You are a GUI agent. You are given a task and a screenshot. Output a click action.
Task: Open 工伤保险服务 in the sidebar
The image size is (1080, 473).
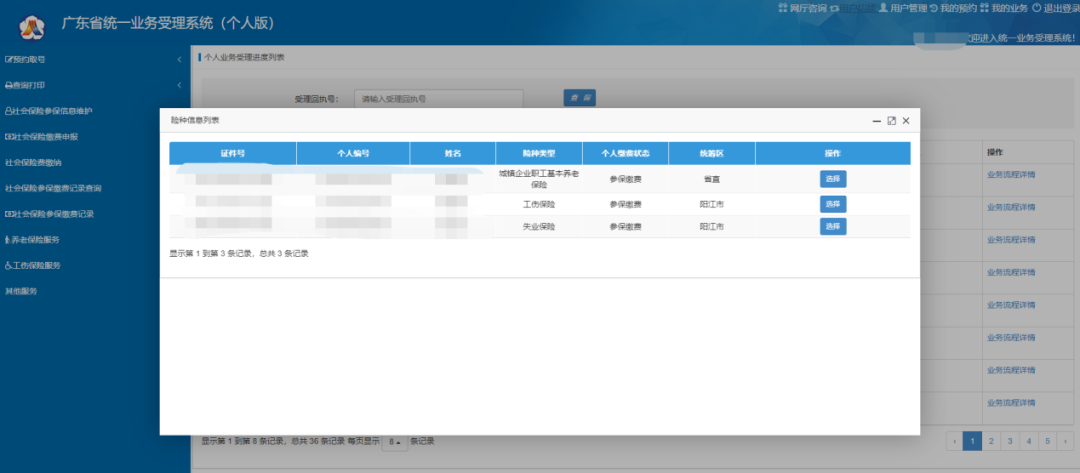click(36, 266)
